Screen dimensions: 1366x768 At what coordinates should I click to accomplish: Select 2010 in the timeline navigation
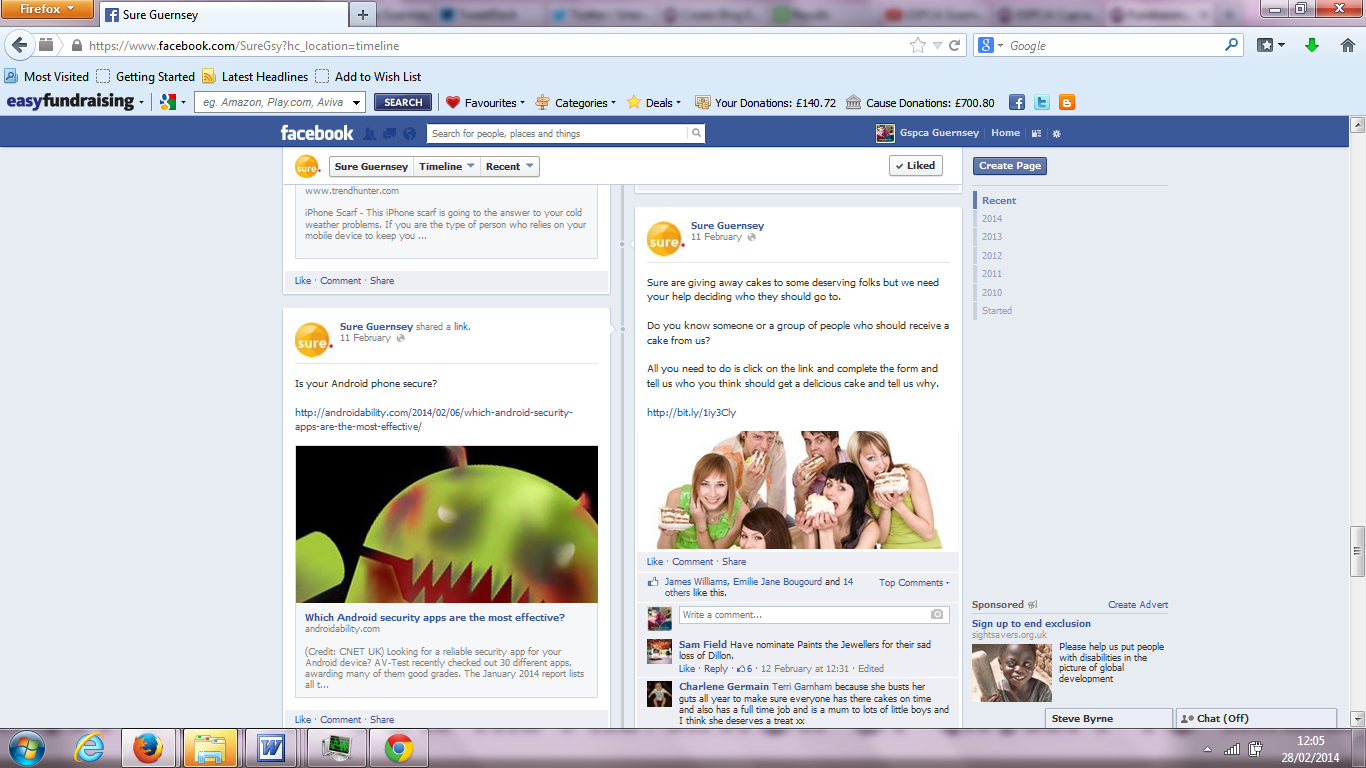(992, 292)
